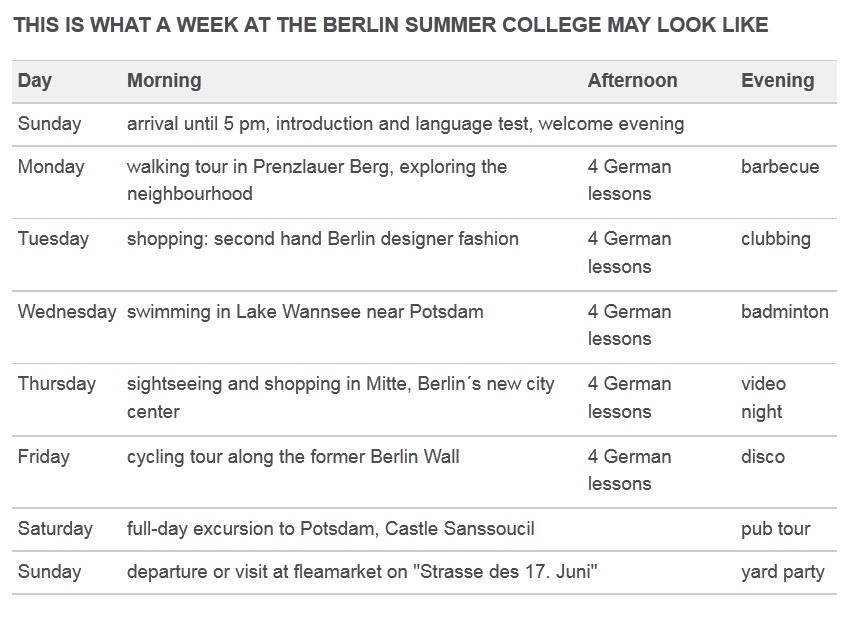Click the video night entry
The width and height of the screenshot is (855, 621).
763,397
